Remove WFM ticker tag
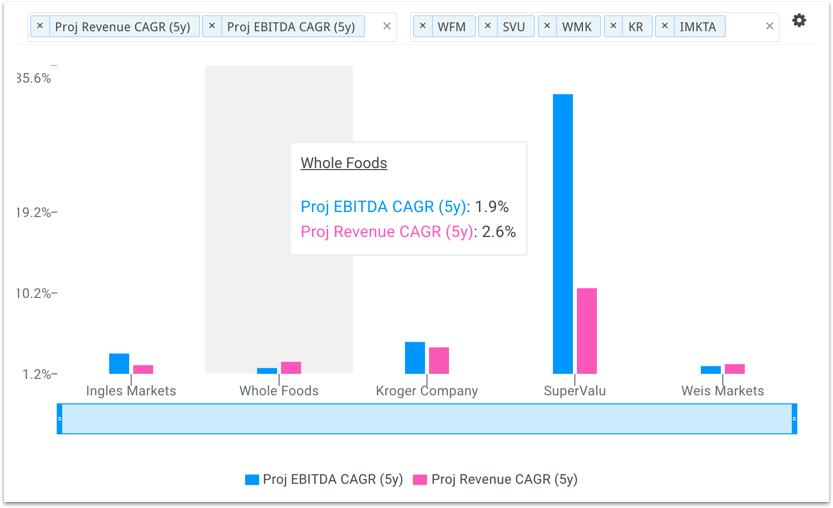 (422, 26)
